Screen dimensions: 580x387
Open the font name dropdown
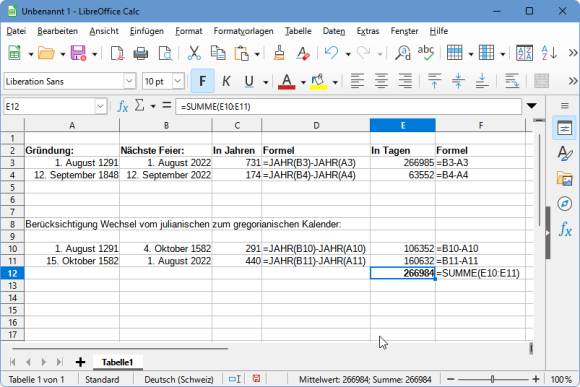coord(129,81)
